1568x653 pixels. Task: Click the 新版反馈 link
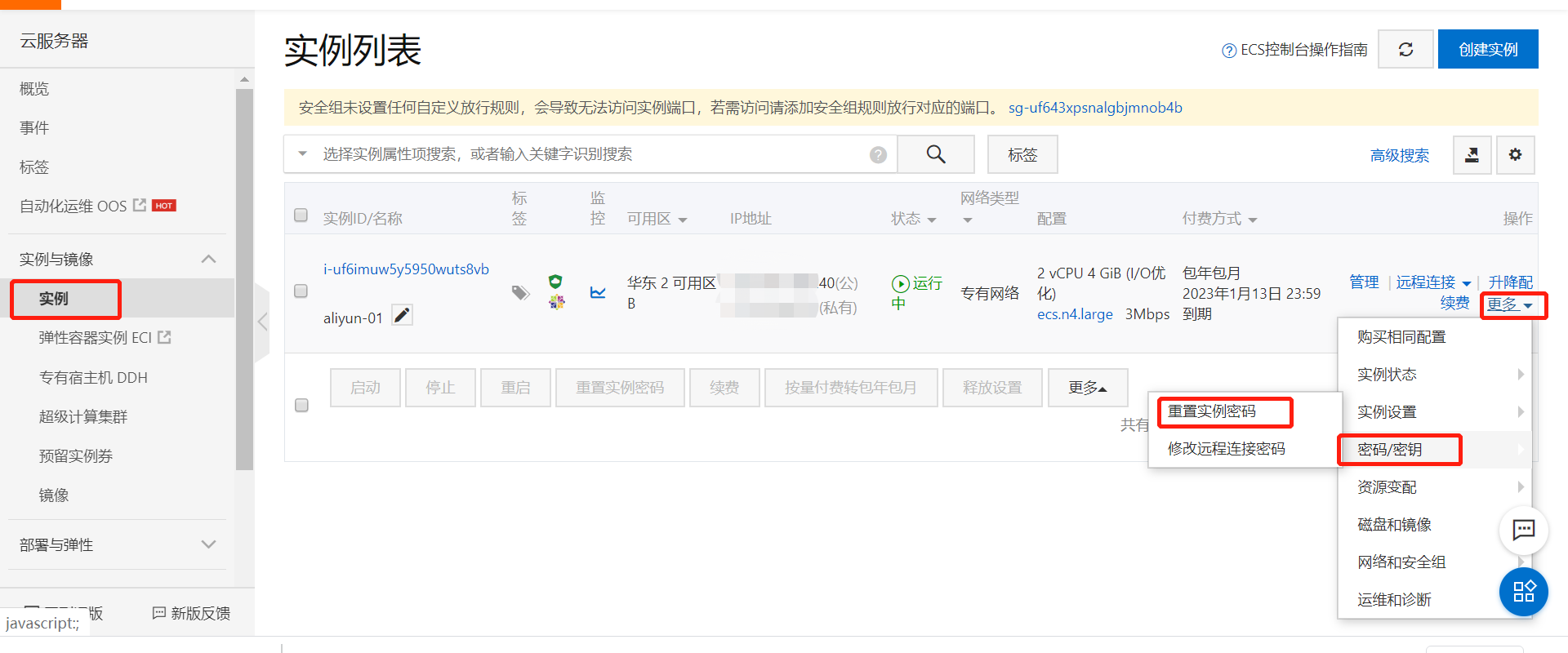coord(192,613)
